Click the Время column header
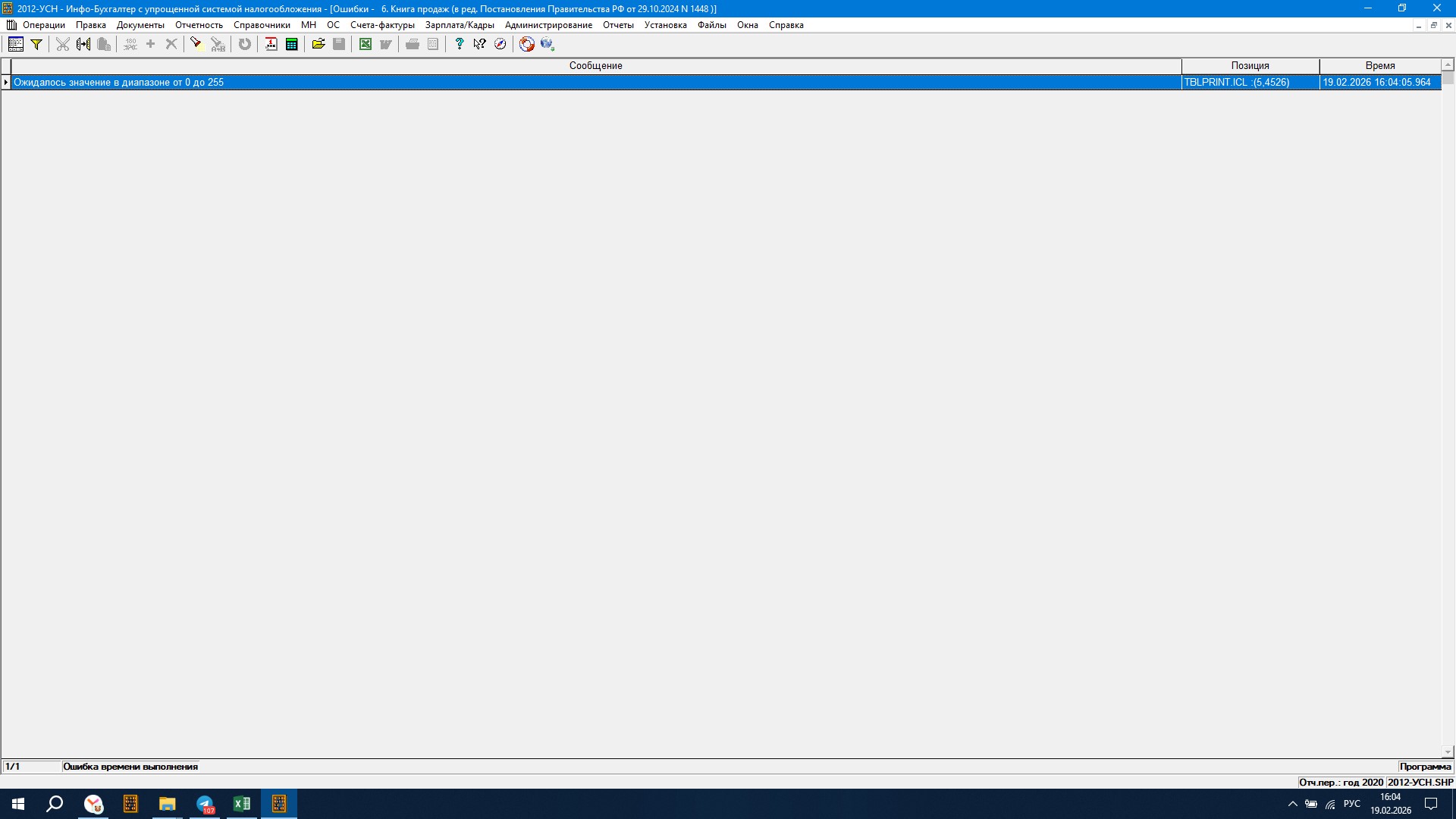The height and width of the screenshot is (819, 1456). click(x=1379, y=66)
